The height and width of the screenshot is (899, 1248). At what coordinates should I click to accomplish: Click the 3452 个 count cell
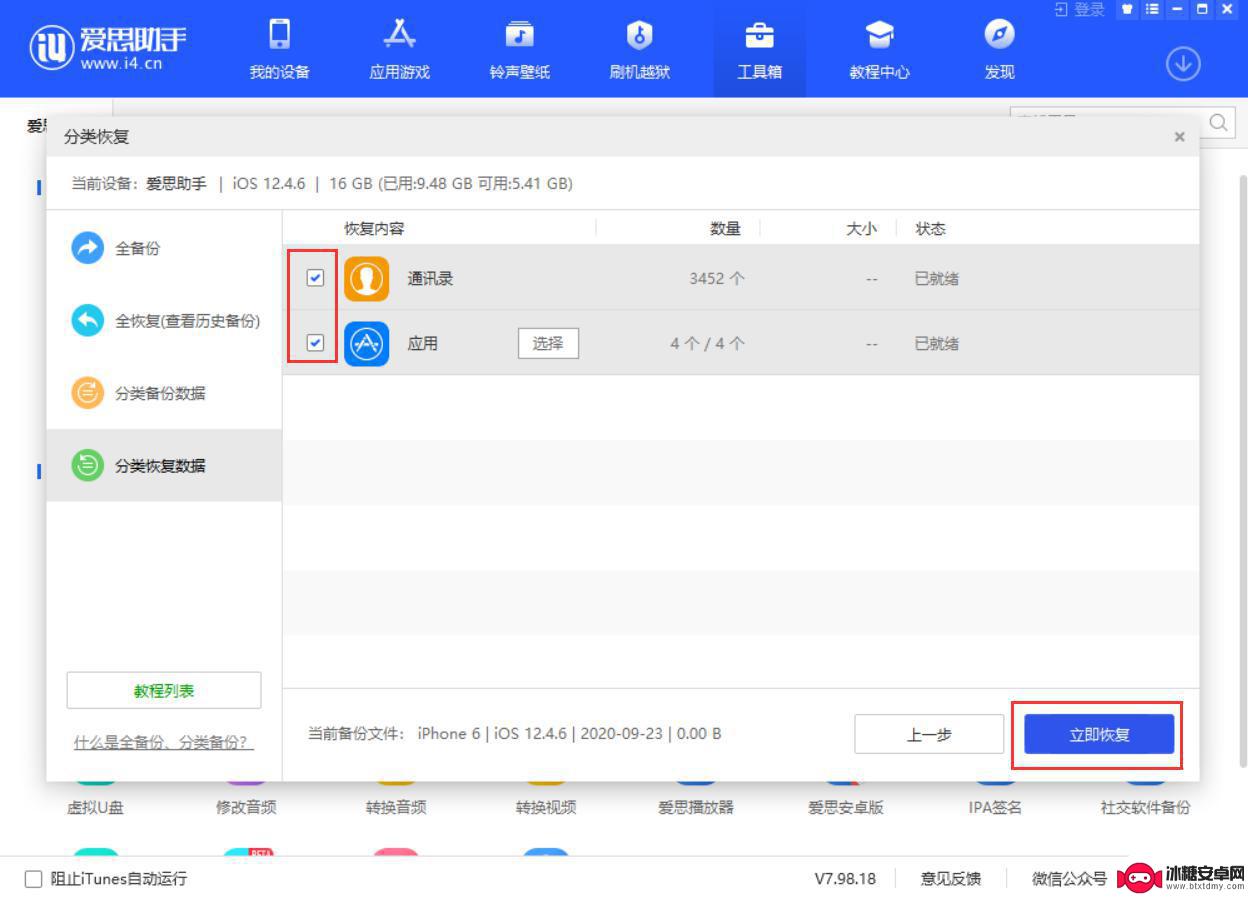coord(717,278)
